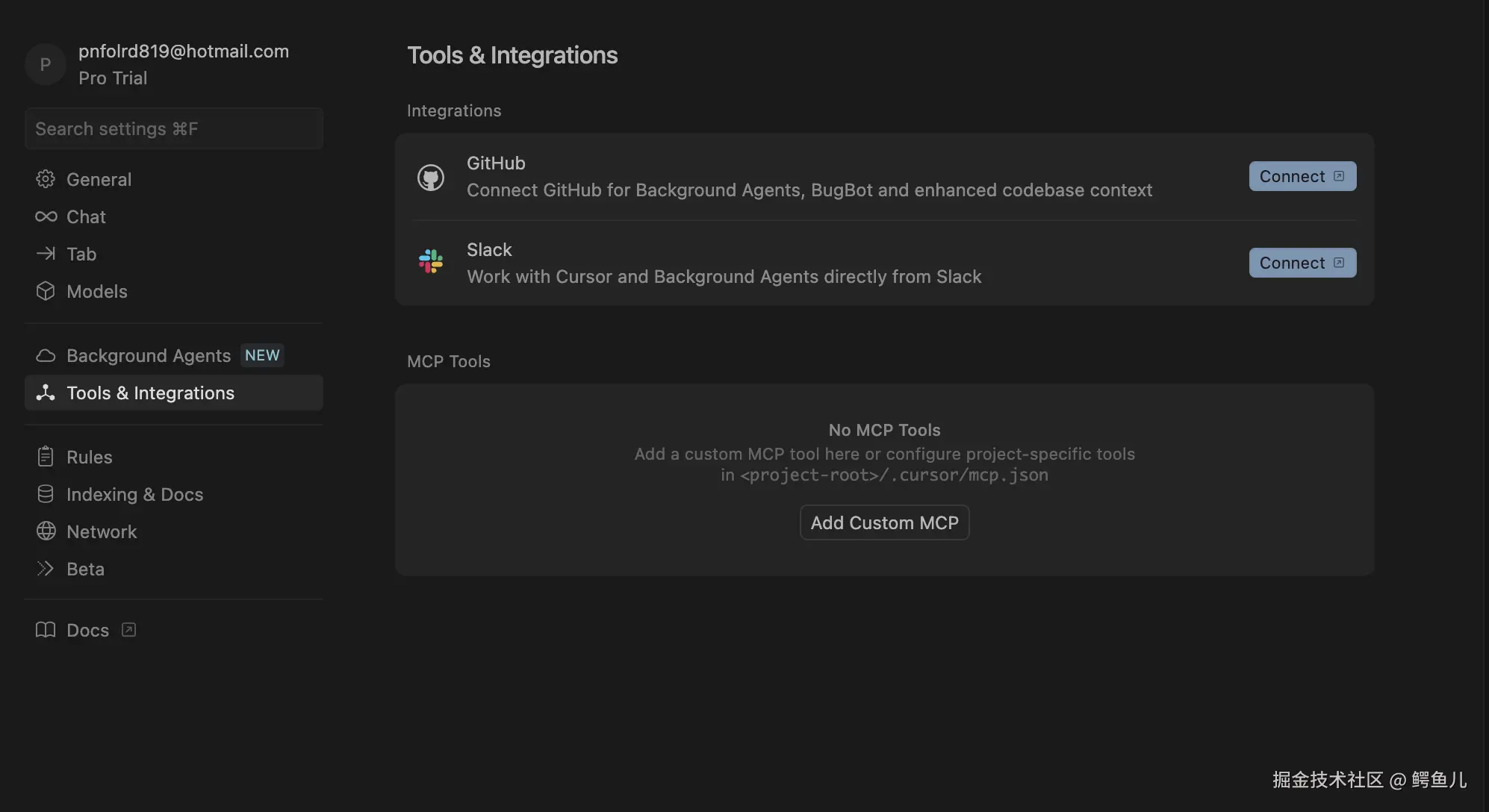
Task: Click the Models cube icon
Action: point(46,291)
